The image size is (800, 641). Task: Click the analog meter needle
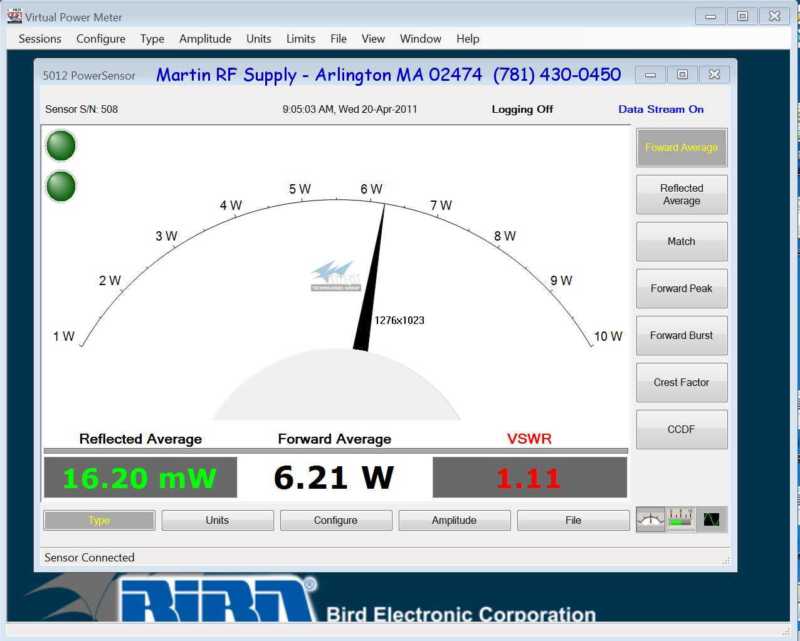pos(371,280)
